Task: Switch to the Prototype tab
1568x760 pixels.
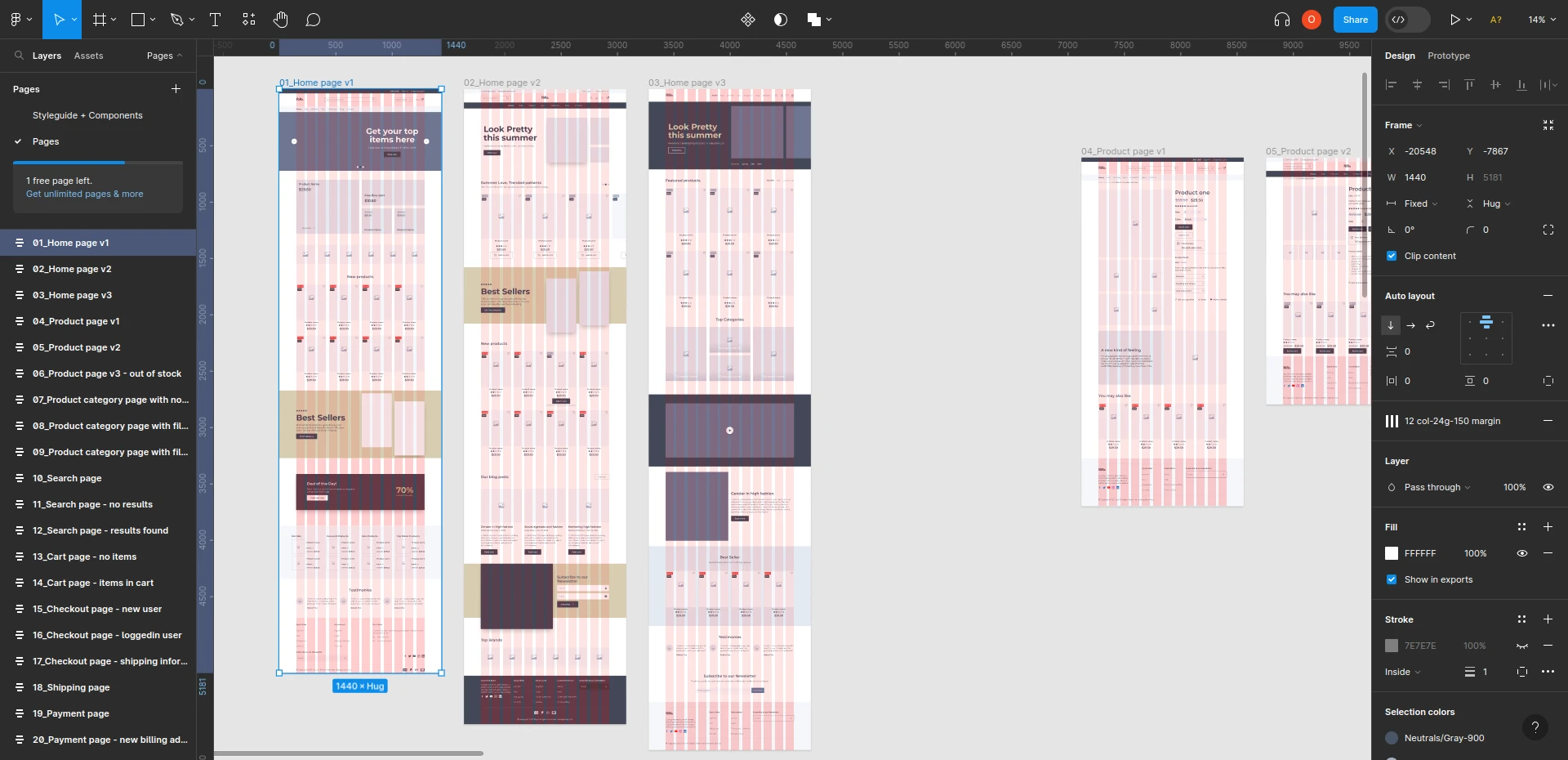Action: coord(1447,56)
